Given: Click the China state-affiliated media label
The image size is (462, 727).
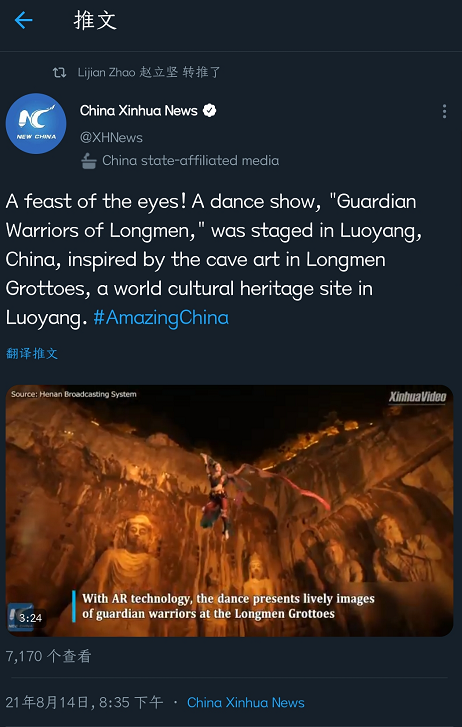Looking at the screenshot, I should click(191, 160).
